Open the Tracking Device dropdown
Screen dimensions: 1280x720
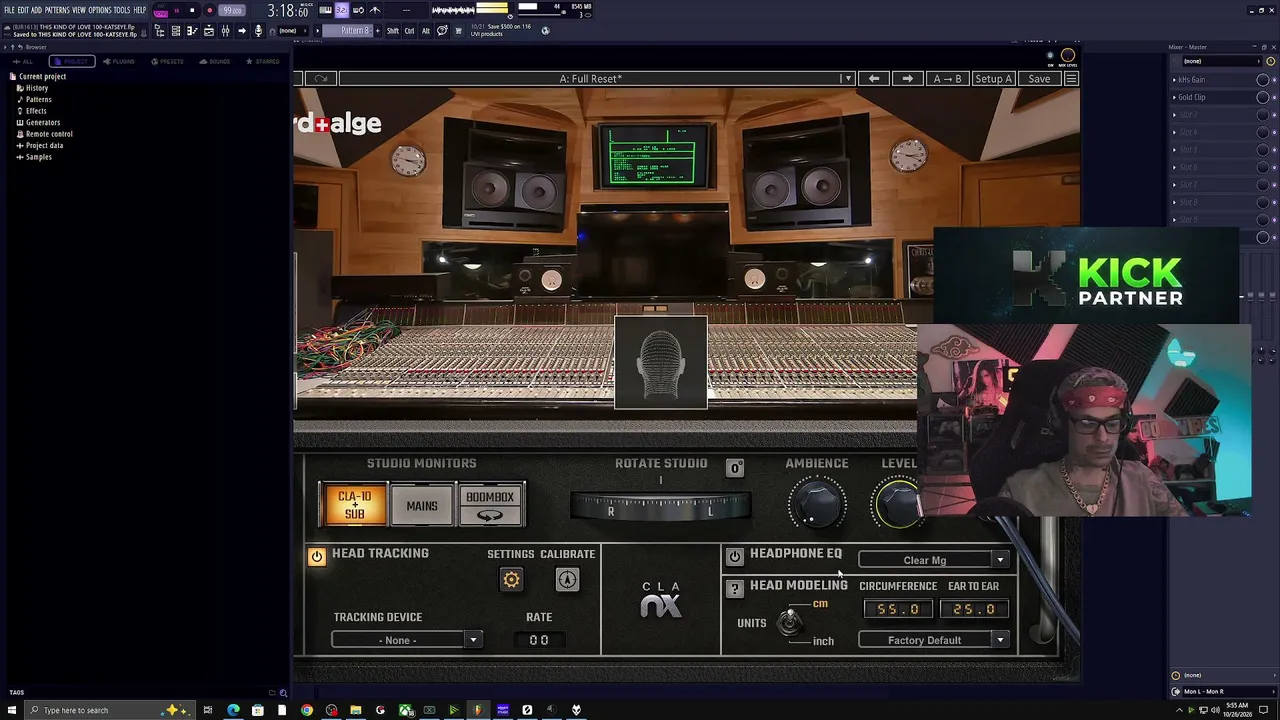pos(407,640)
